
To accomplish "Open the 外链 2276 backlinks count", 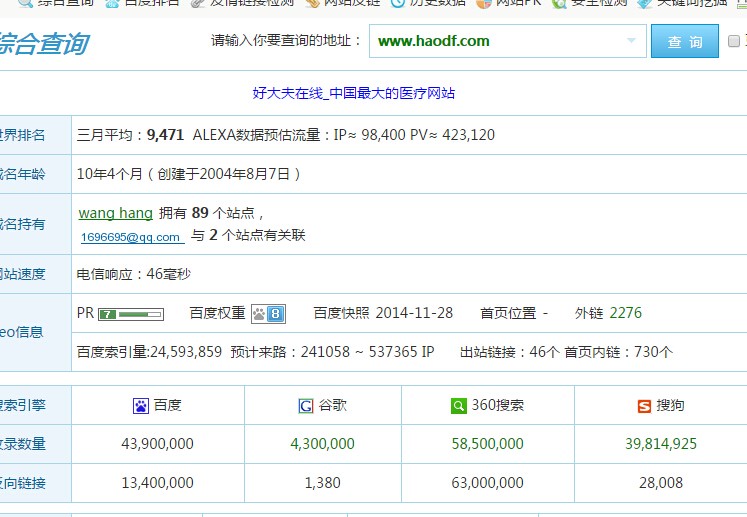I will 626,313.
